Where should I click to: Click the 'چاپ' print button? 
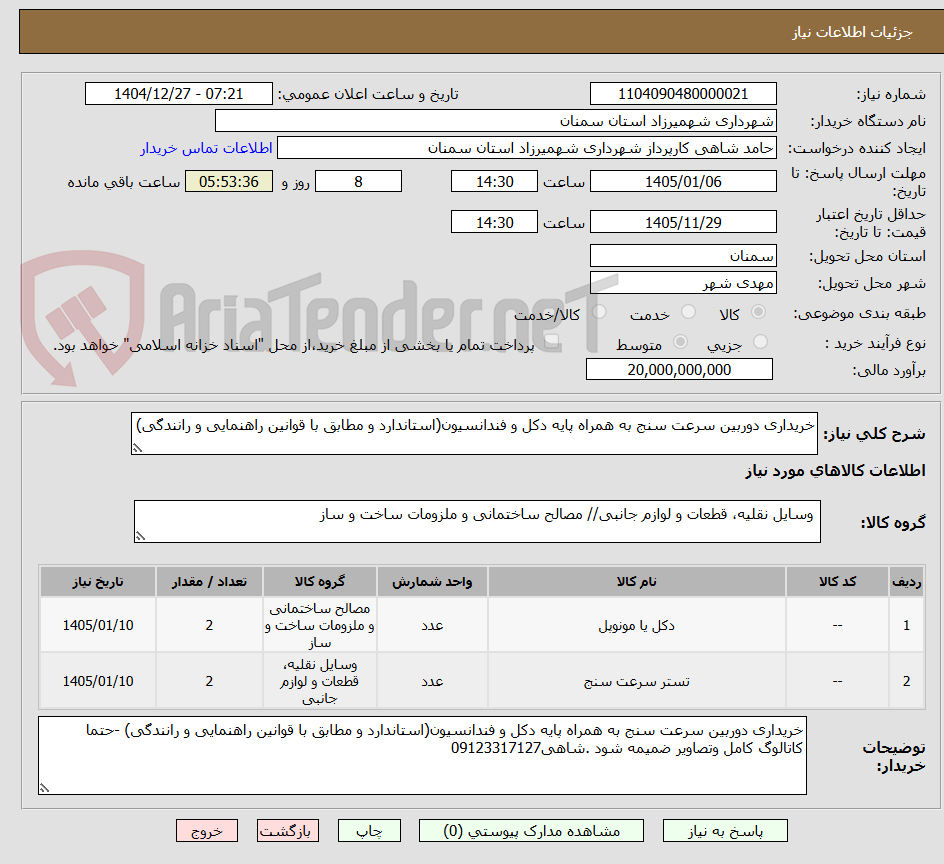pos(369,831)
